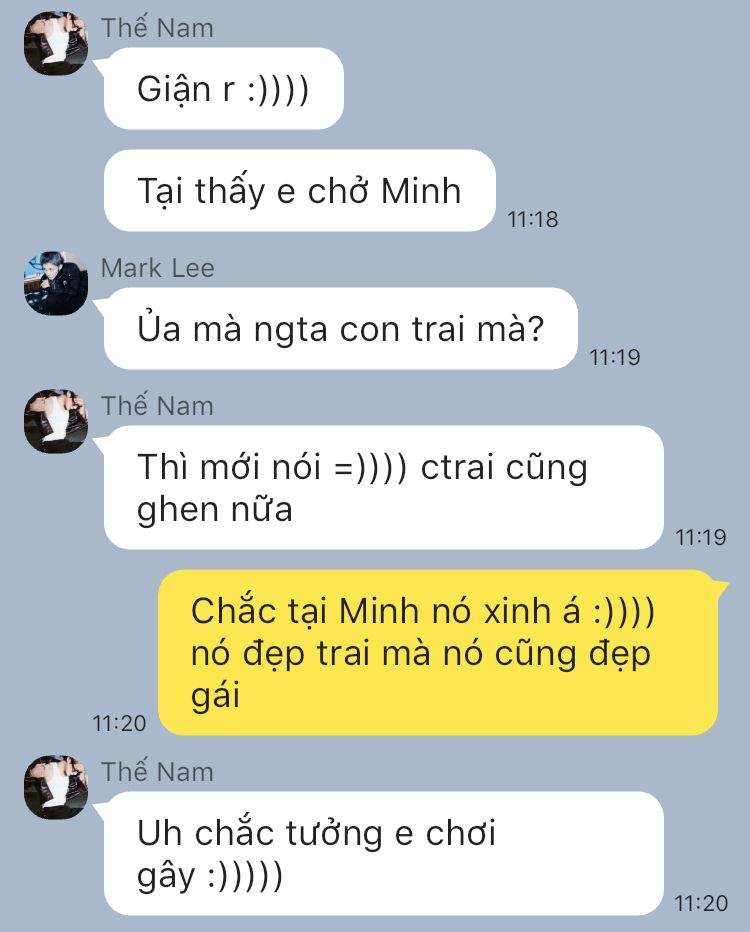The image size is (750, 932).
Task: Select the "Giận r :))))" message bubble
Action: click(x=223, y=89)
